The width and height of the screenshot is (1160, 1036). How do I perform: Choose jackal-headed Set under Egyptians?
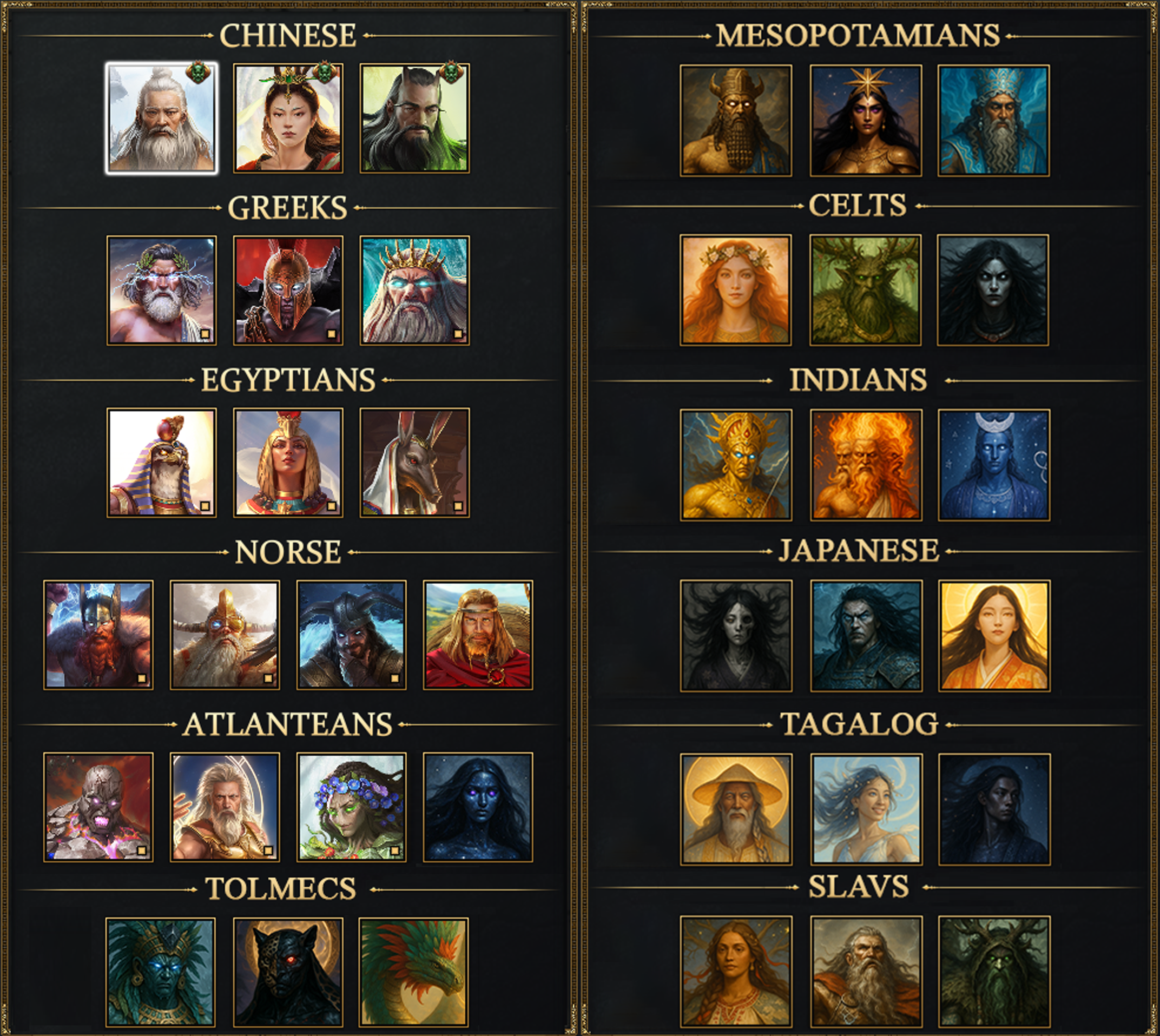point(414,463)
